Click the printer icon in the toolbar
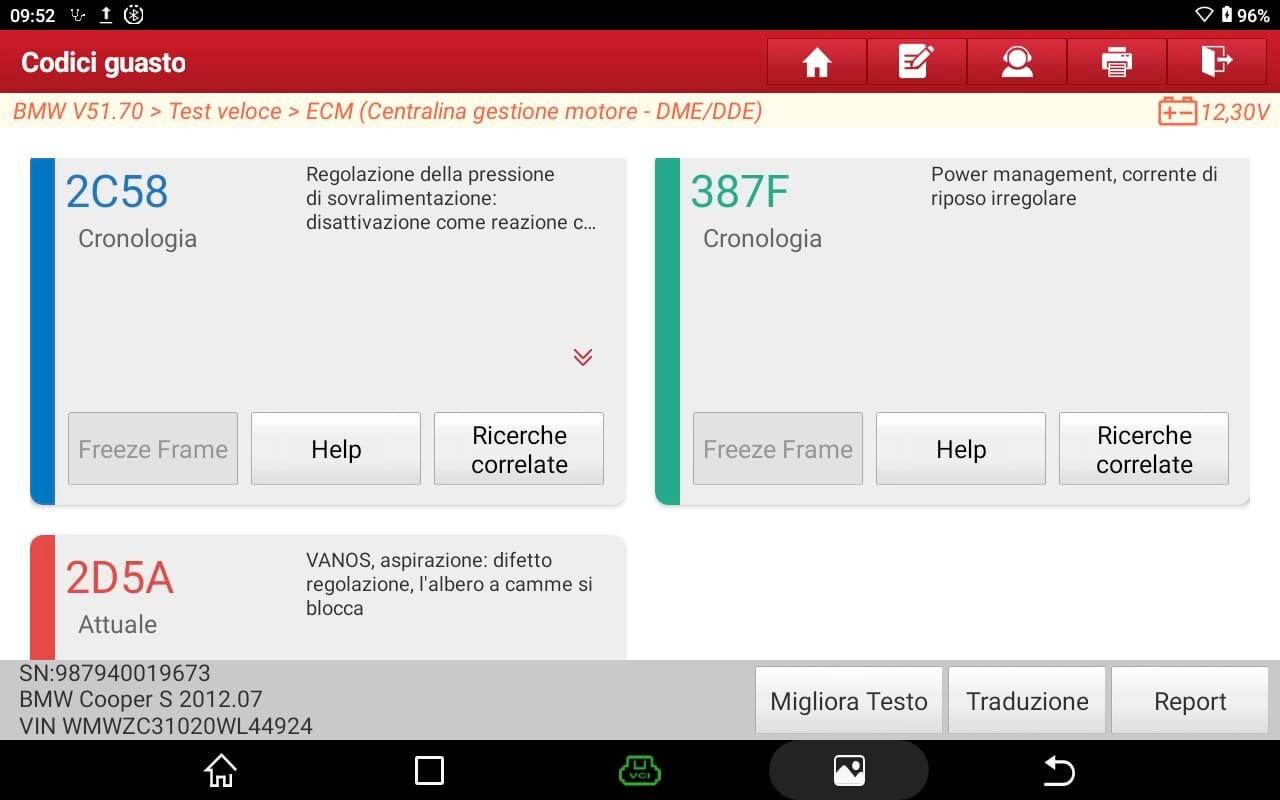 coord(1116,62)
